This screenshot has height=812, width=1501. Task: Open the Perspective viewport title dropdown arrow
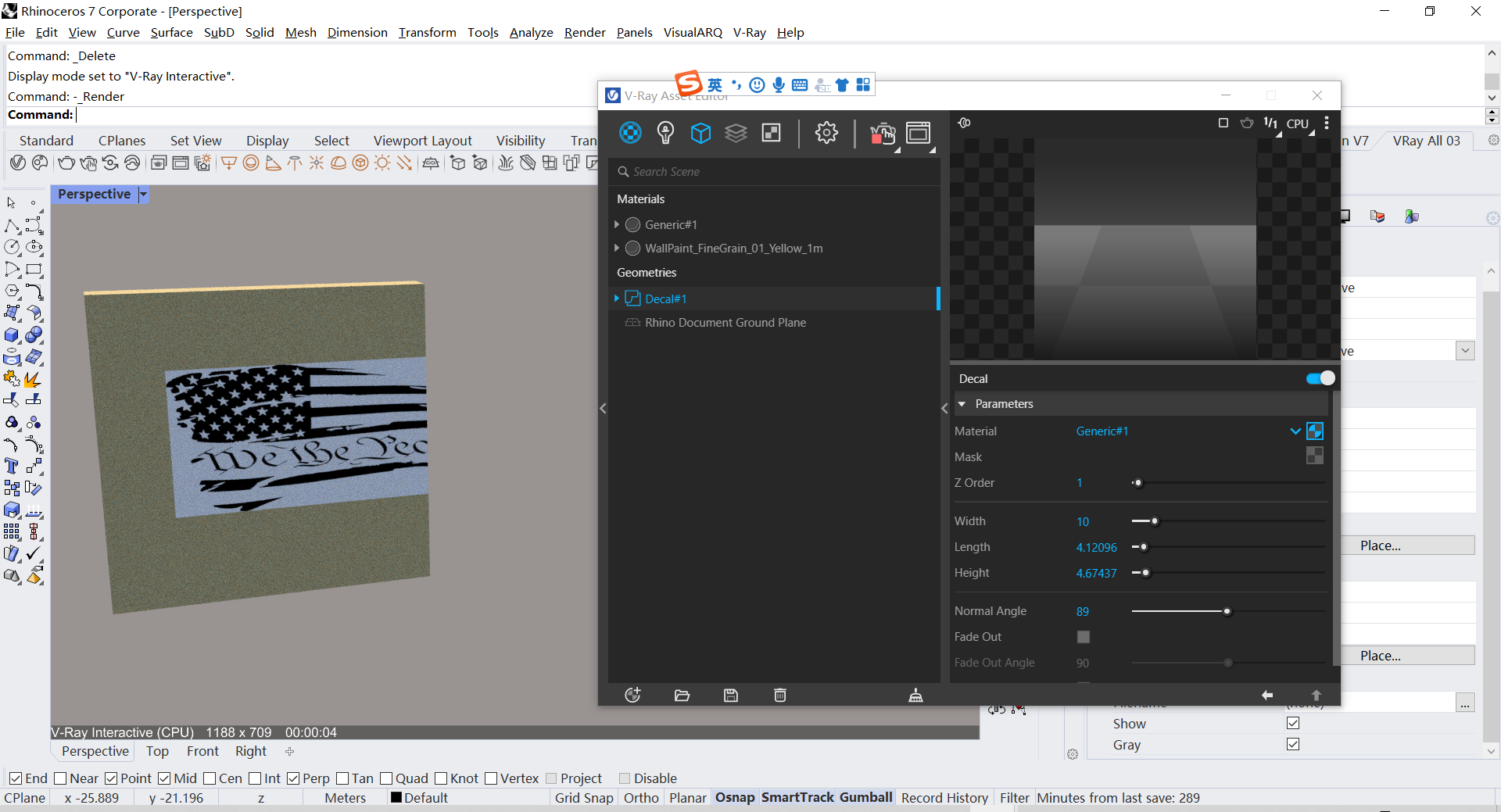[143, 194]
